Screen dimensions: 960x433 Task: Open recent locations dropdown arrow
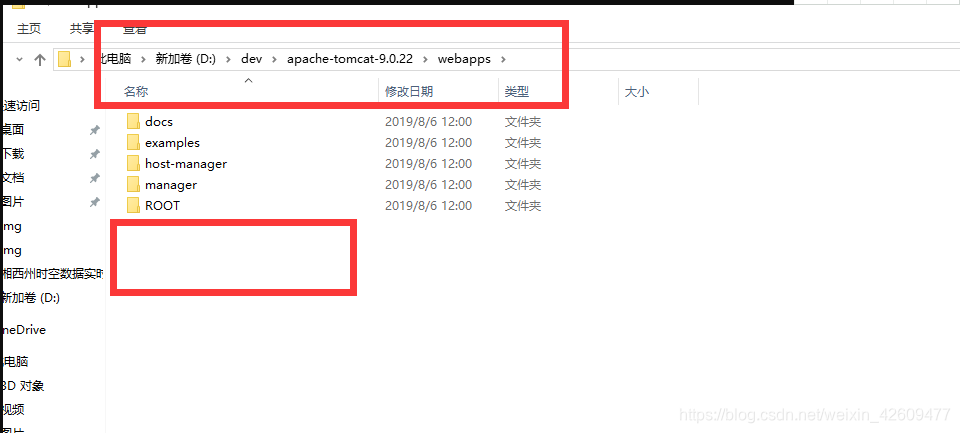click(x=20, y=59)
